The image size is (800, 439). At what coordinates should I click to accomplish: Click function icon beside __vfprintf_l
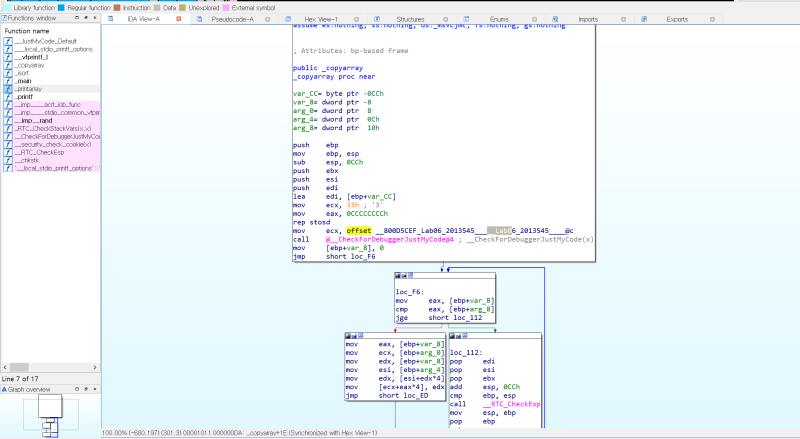point(8,57)
